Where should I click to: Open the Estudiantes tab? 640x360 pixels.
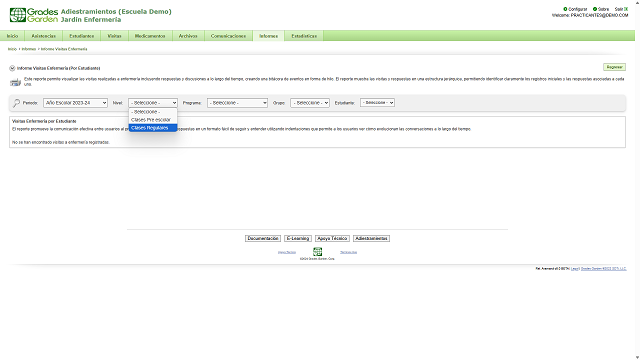click(x=82, y=36)
